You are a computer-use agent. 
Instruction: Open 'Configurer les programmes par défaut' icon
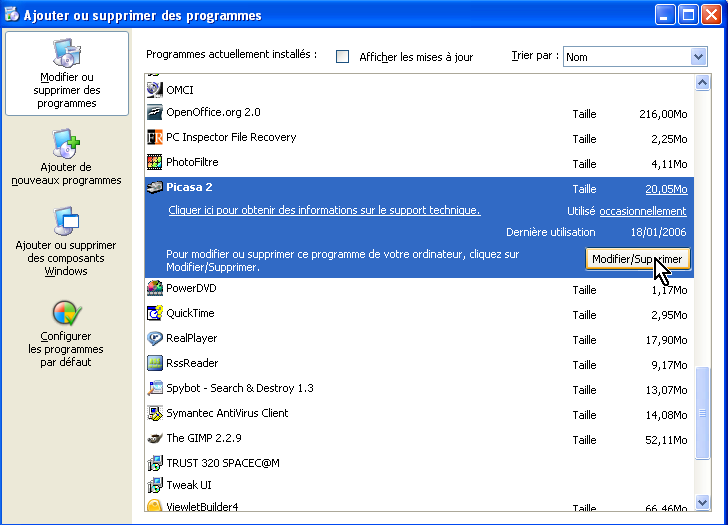click(x=67, y=312)
